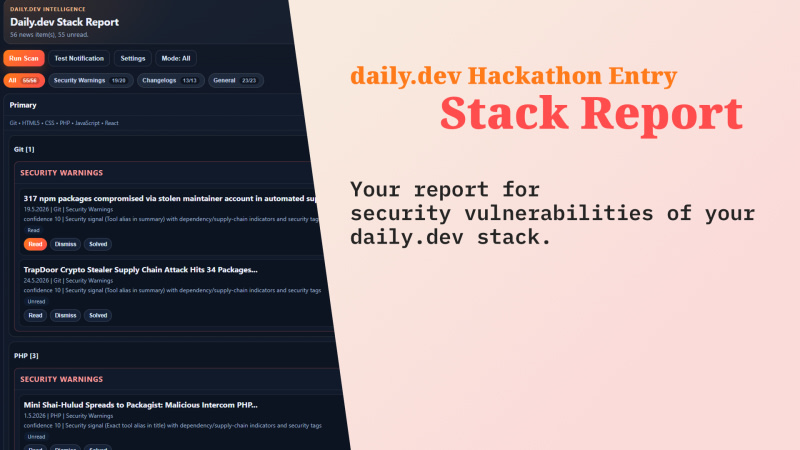Dismiss the 317 npm packages warning

click(65, 244)
